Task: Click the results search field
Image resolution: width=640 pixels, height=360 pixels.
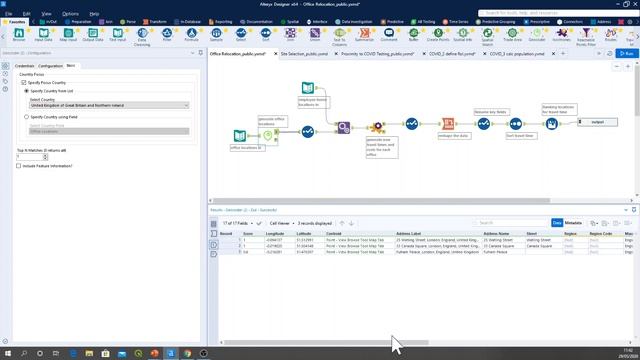Action: click(x=510, y=223)
